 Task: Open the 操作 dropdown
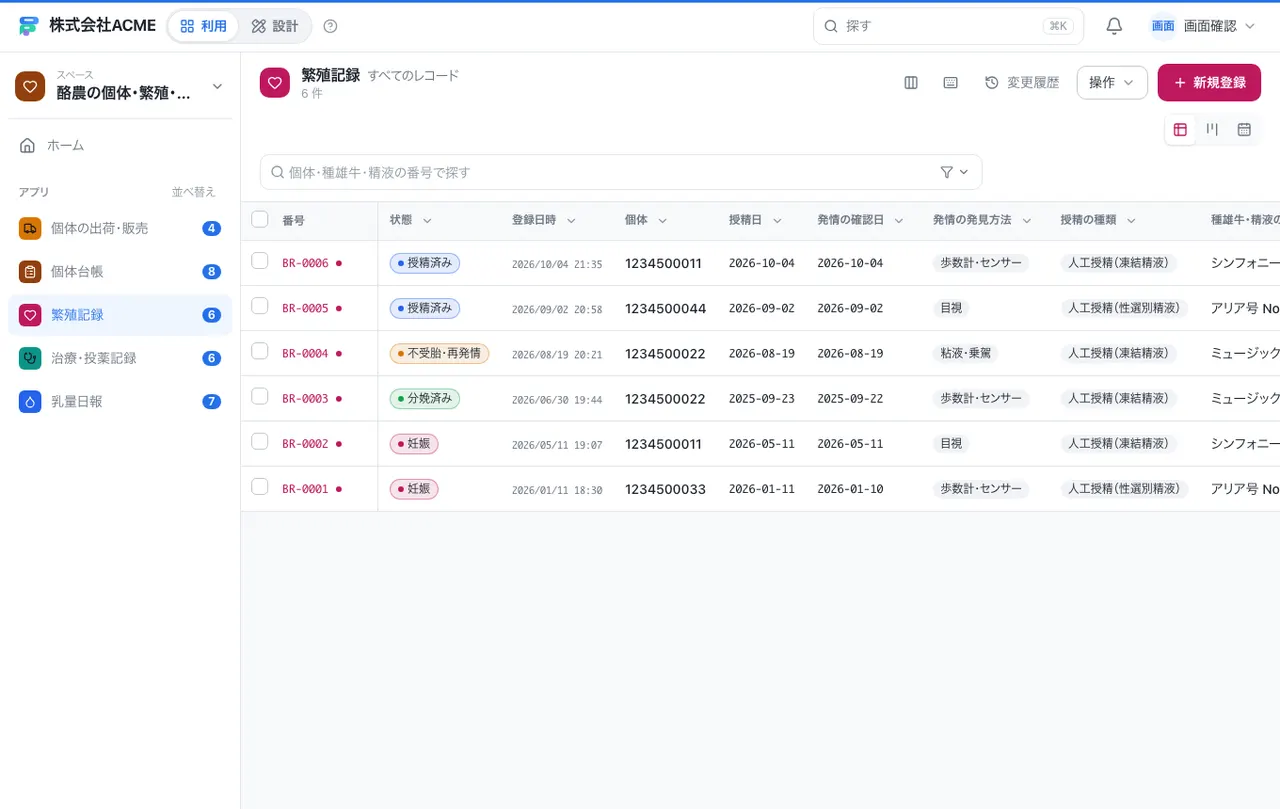point(1112,83)
